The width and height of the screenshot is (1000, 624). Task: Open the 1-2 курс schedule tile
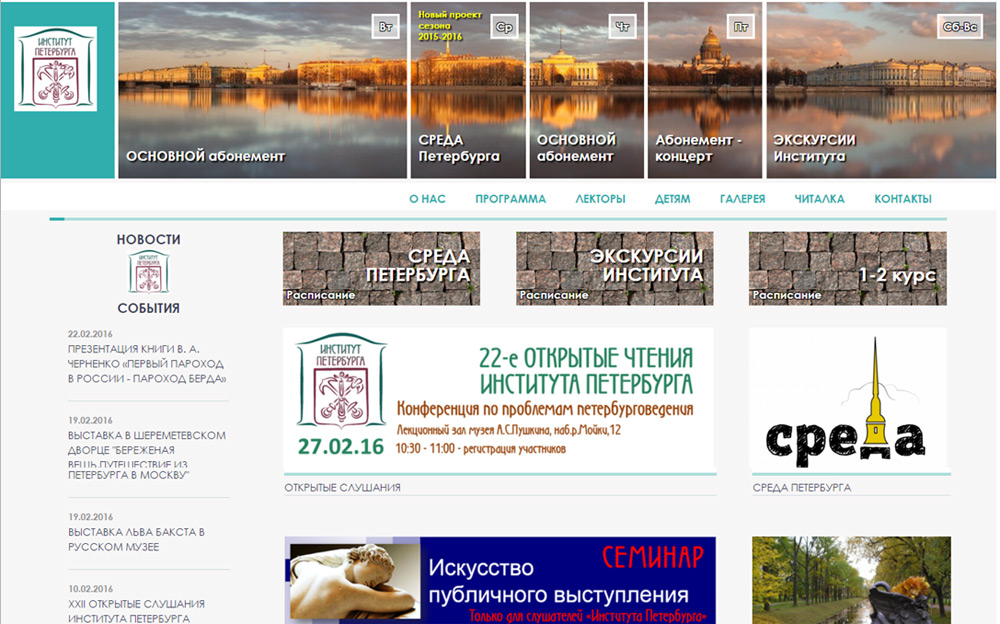pos(848,269)
